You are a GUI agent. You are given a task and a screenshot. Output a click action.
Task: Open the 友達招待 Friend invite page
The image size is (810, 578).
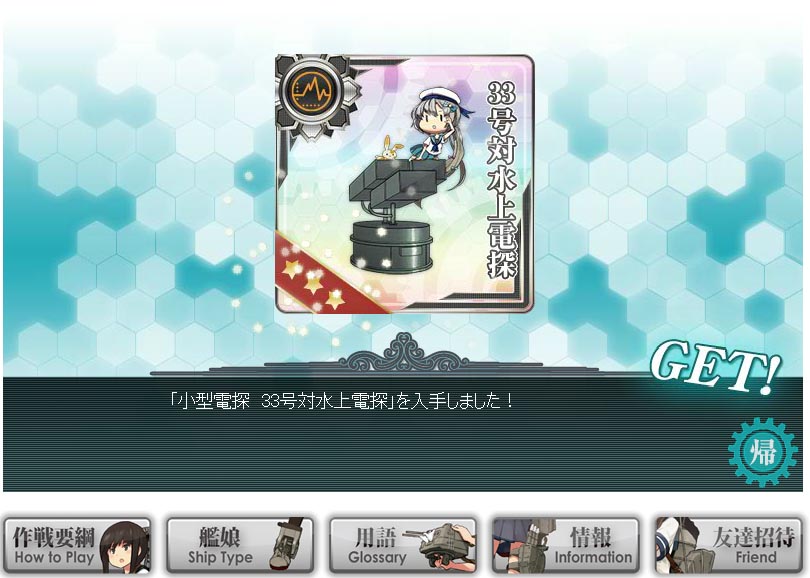[729, 545]
